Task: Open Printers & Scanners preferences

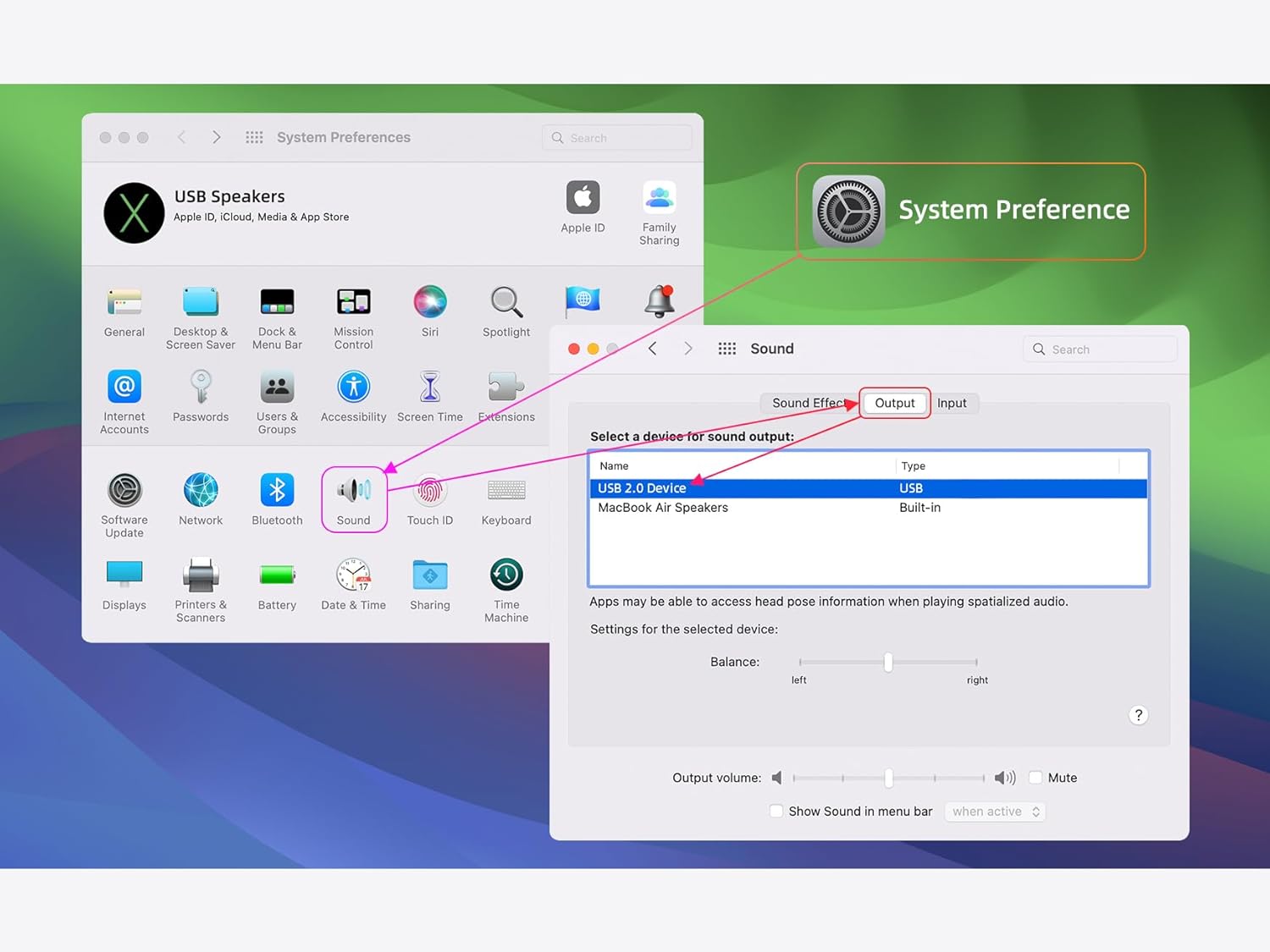Action: (201, 590)
